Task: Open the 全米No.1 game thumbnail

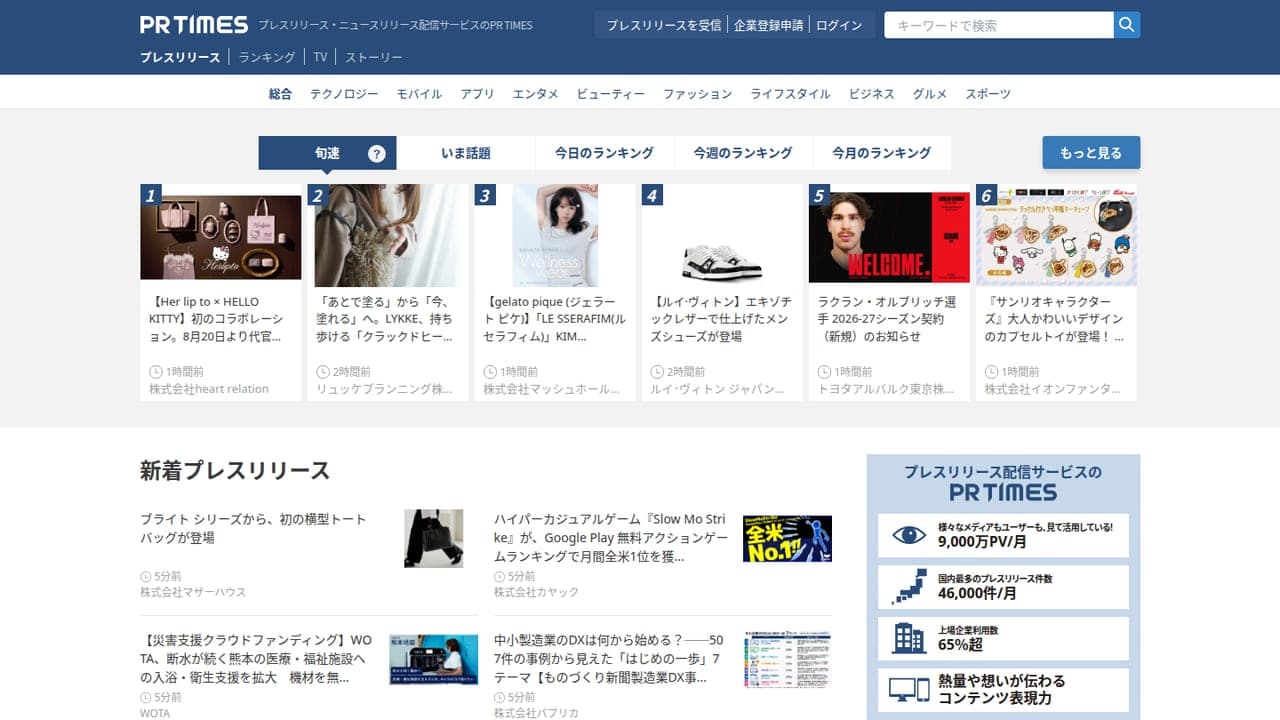Action: (788, 539)
